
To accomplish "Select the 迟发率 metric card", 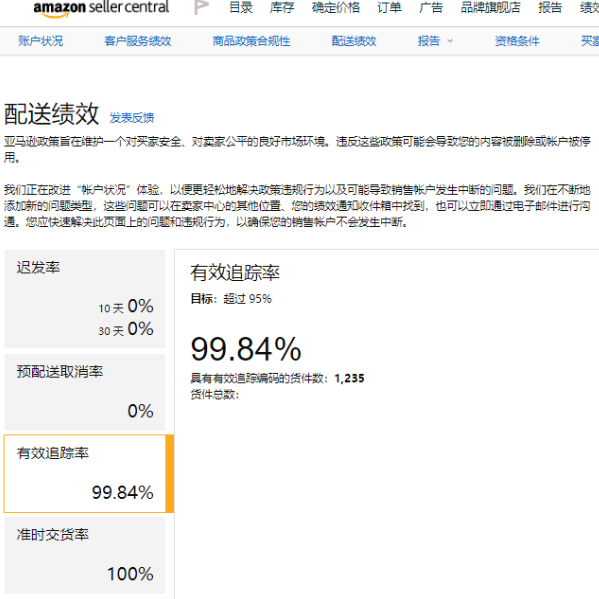I will tap(85, 299).
